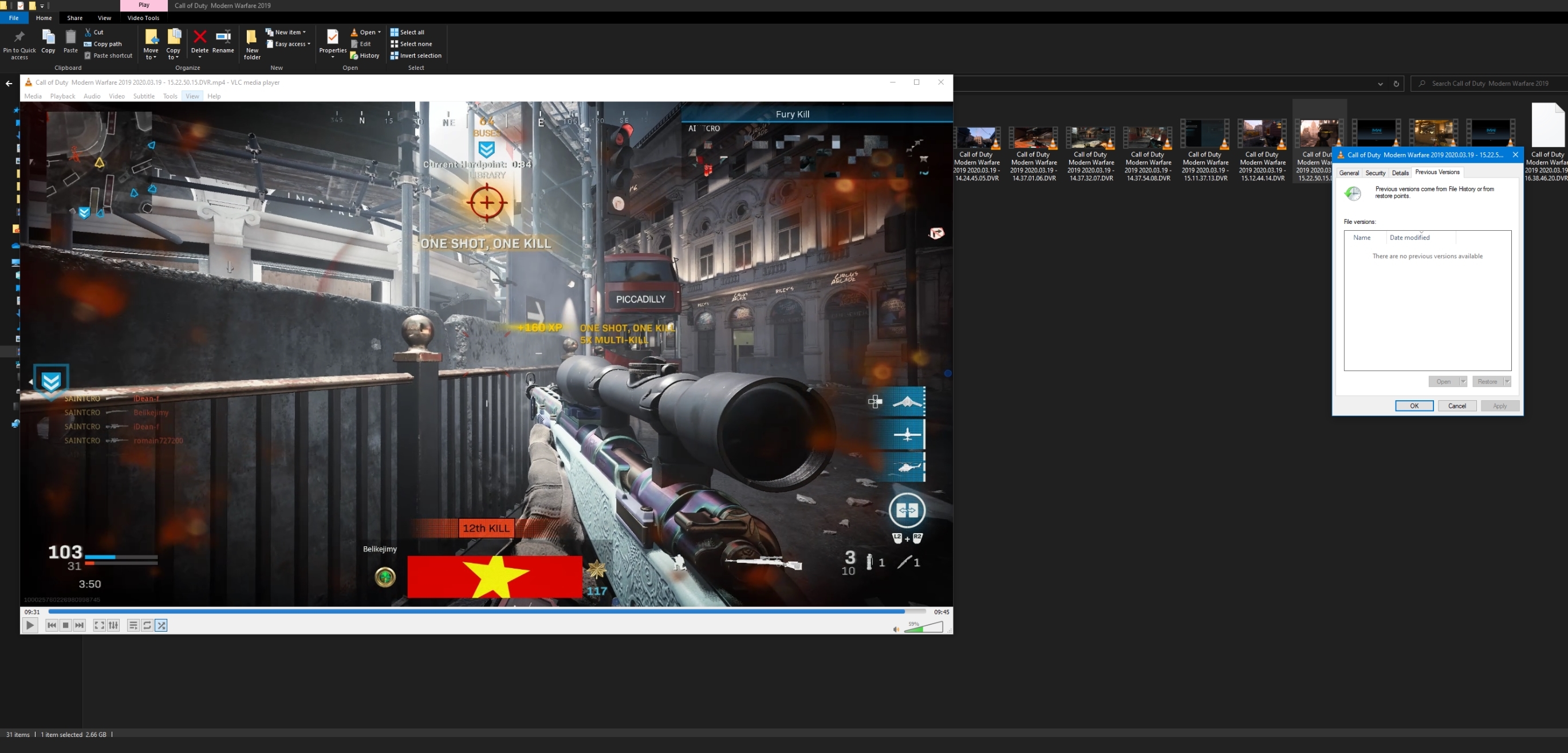The image size is (1568, 753).
Task: Toggle loop repeat mode
Action: 147,625
